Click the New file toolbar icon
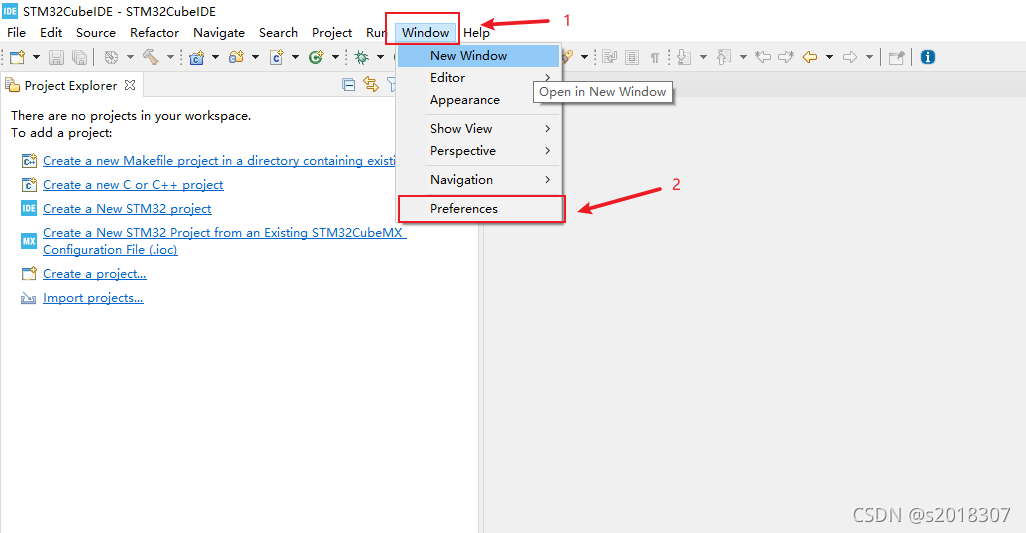The image size is (1026, 533). click(18, 58)
